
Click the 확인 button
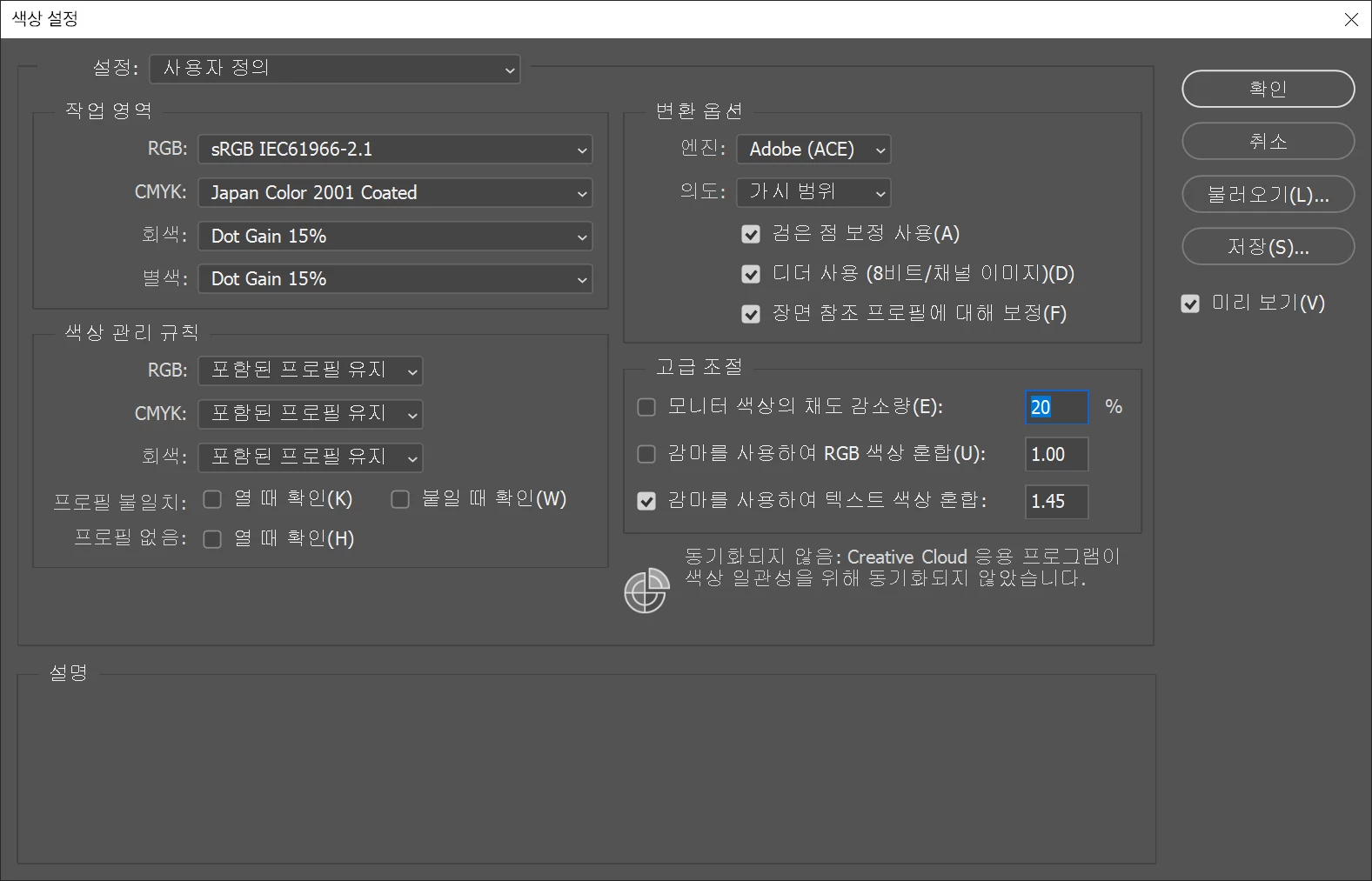[1268, 89]
